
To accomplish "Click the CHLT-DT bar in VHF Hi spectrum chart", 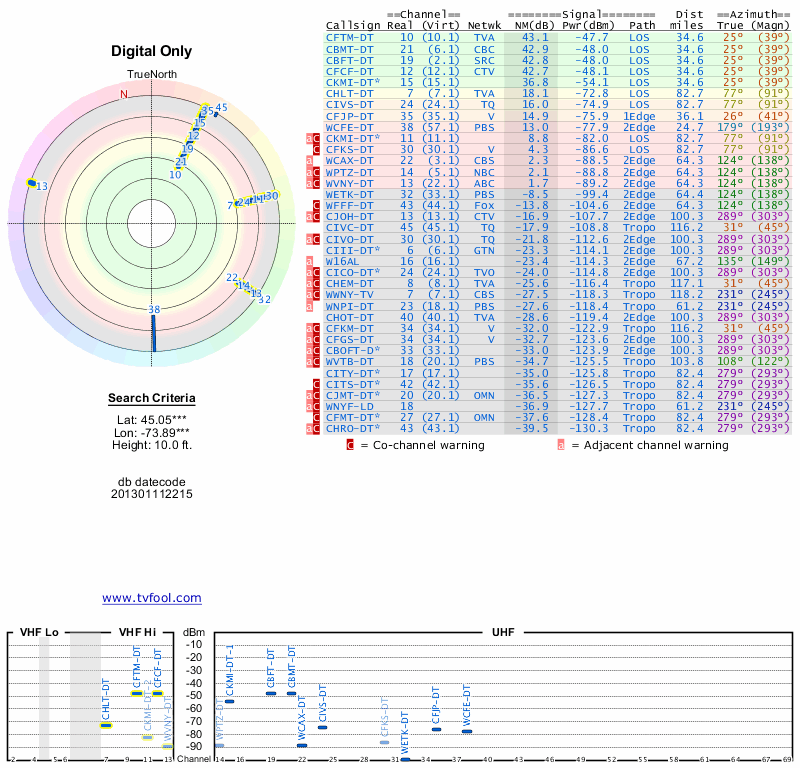I will click(x=106, y=726).
